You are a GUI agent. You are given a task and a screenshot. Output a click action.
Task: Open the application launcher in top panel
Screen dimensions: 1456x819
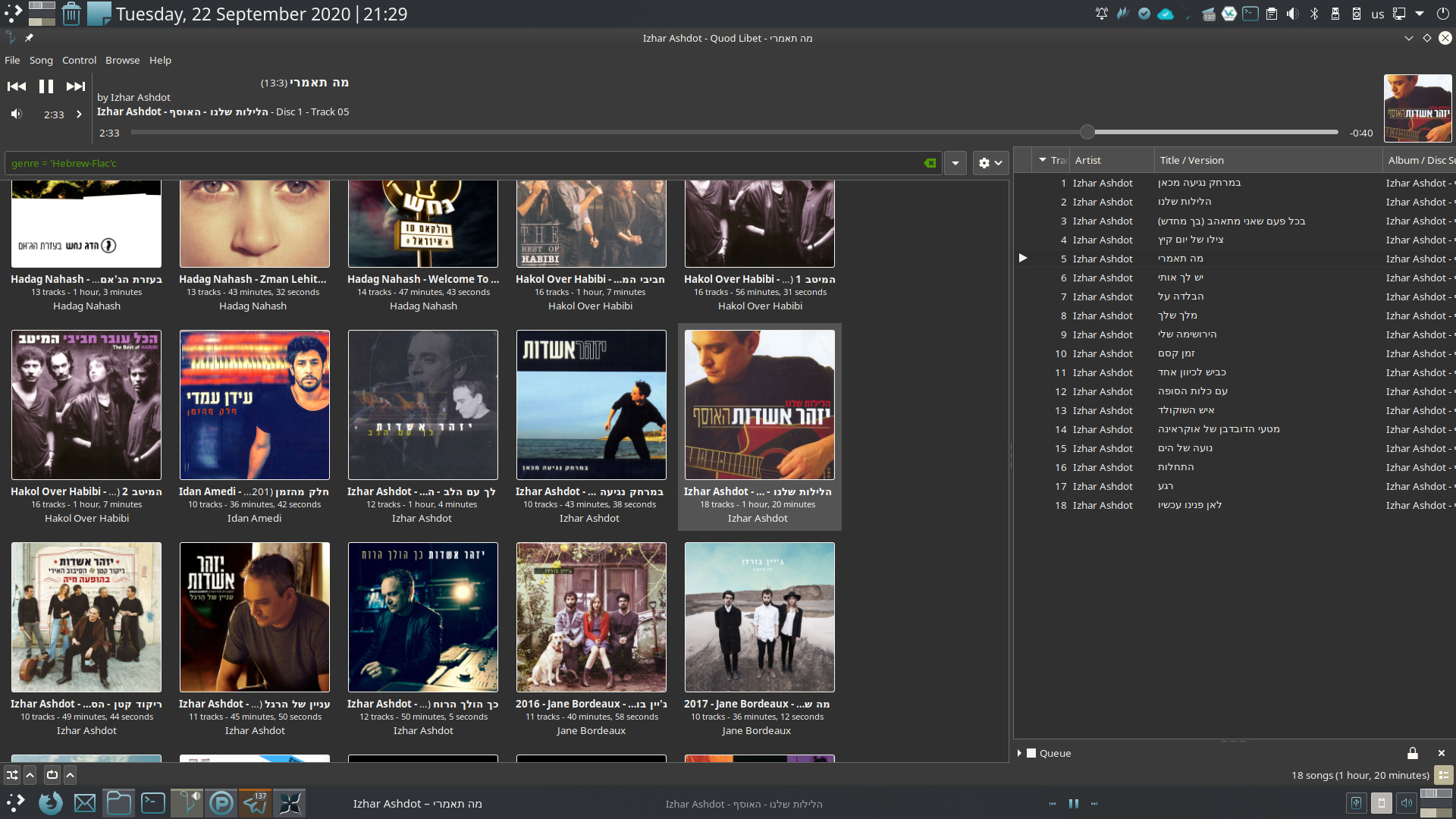14,13
